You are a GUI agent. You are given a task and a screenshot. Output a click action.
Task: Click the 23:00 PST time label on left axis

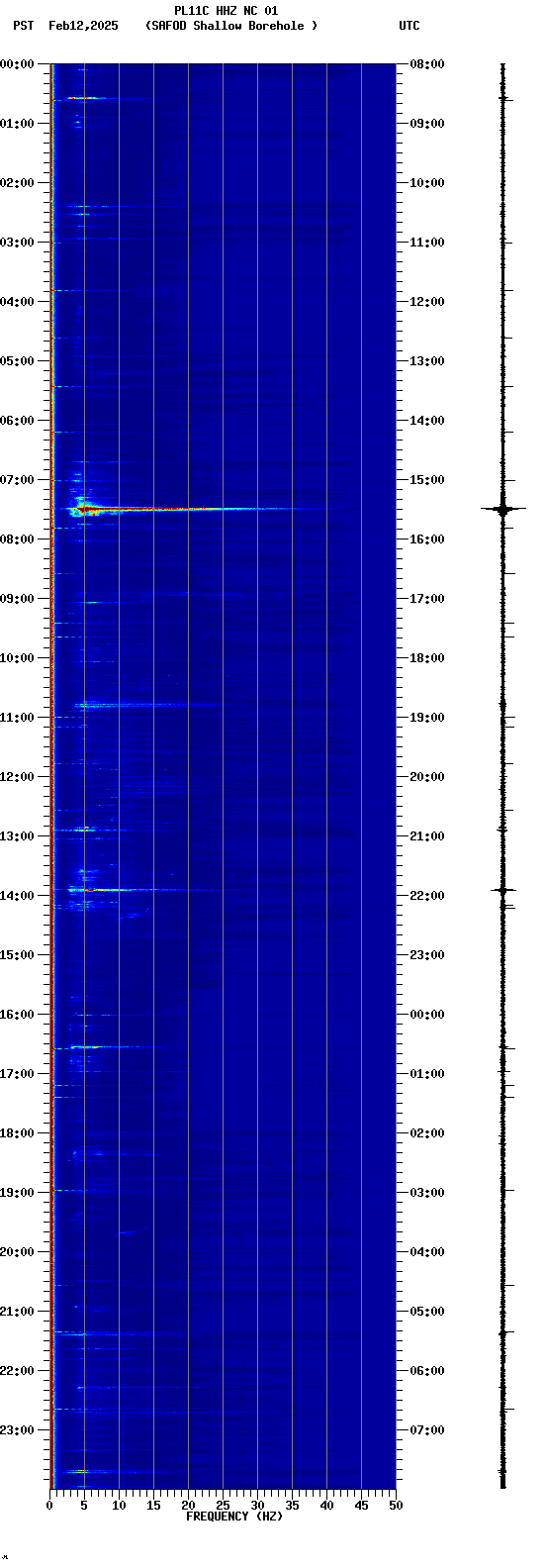[x=17, y=1430]
